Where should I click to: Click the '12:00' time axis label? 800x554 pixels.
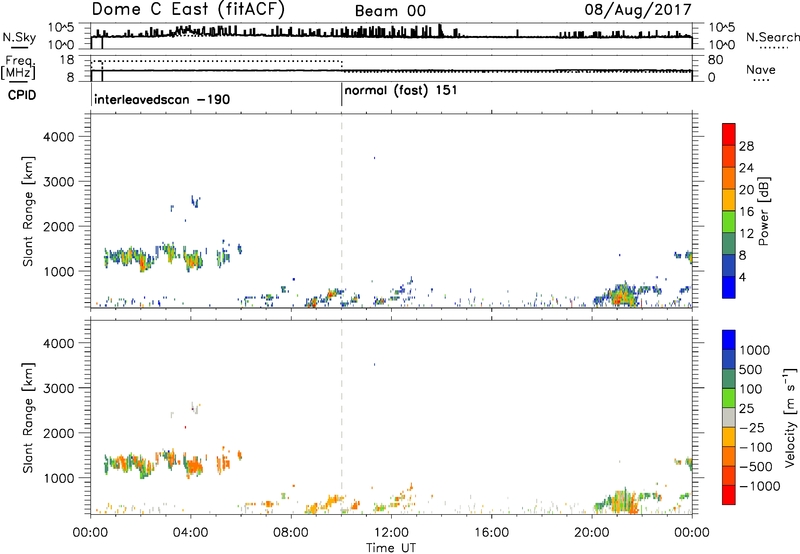(x=391, y=533)
